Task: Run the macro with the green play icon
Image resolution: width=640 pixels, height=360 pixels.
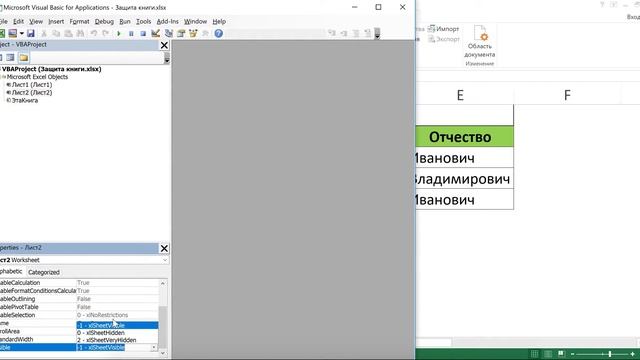Action: pyautogui.click(x=119, y=33)
